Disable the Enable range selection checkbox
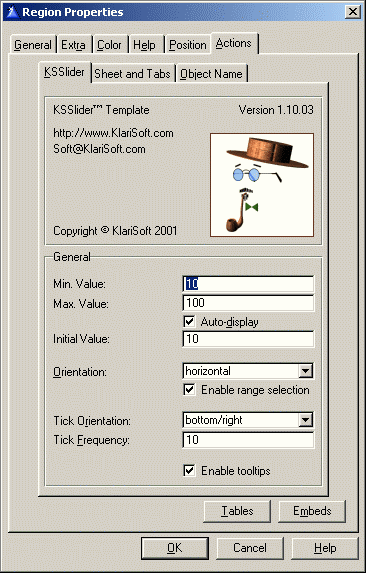366x573 pixels. (x=189, y=390)
